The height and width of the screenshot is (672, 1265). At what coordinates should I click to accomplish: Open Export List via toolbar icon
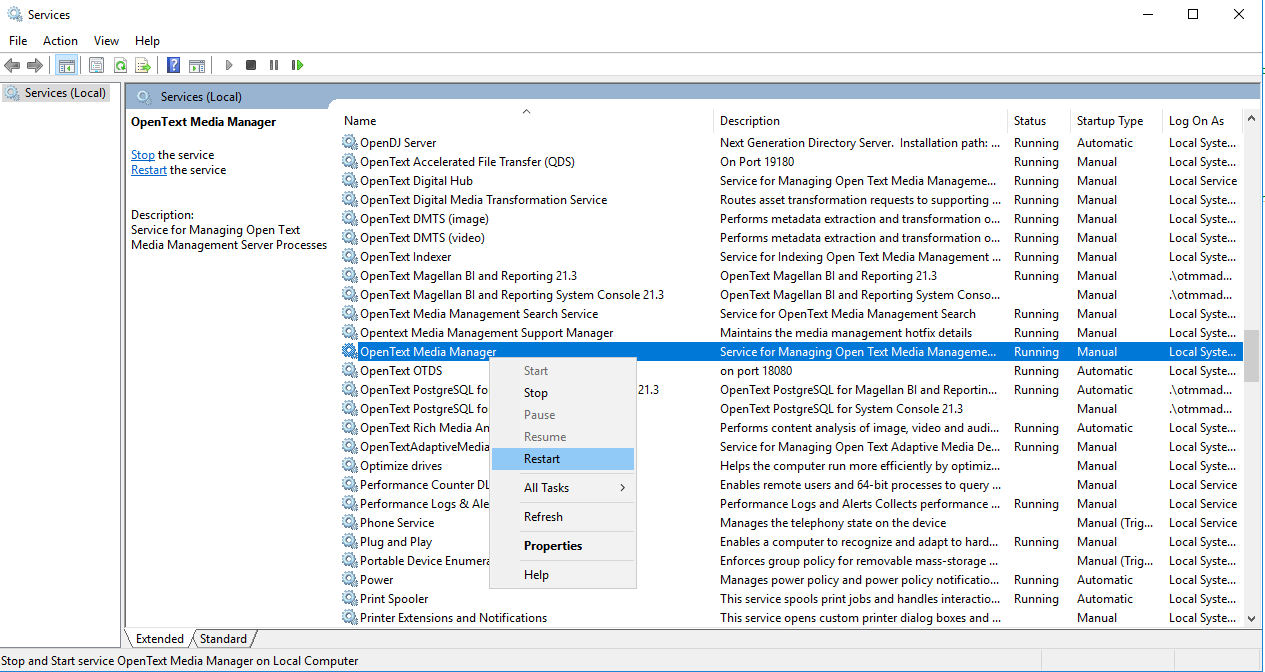(142, 65)
